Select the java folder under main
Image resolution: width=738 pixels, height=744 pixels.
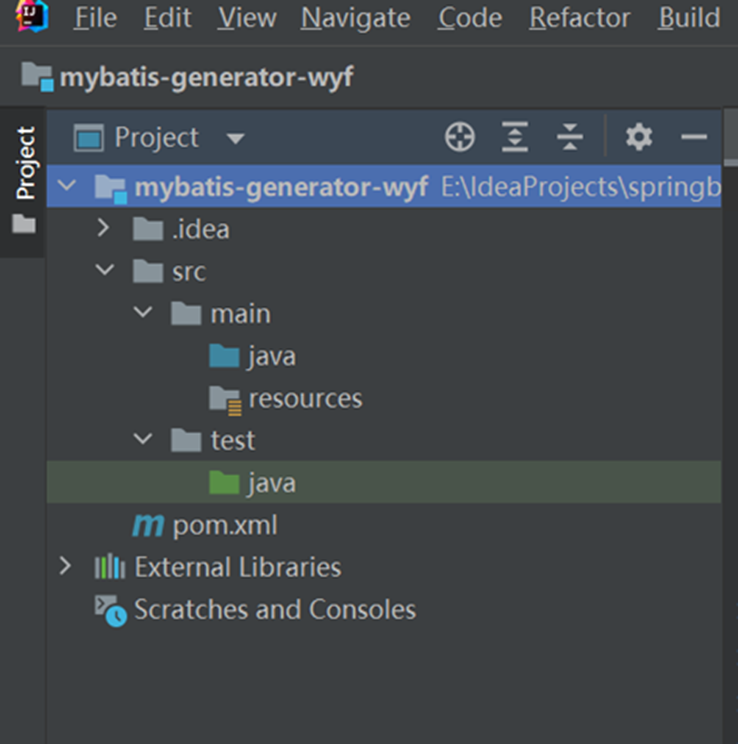pos(272,357)
